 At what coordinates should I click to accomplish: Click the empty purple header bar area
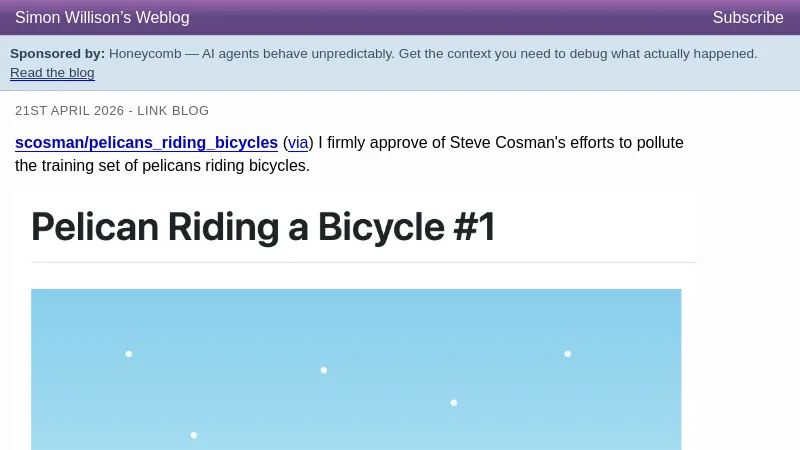[450, 17]
